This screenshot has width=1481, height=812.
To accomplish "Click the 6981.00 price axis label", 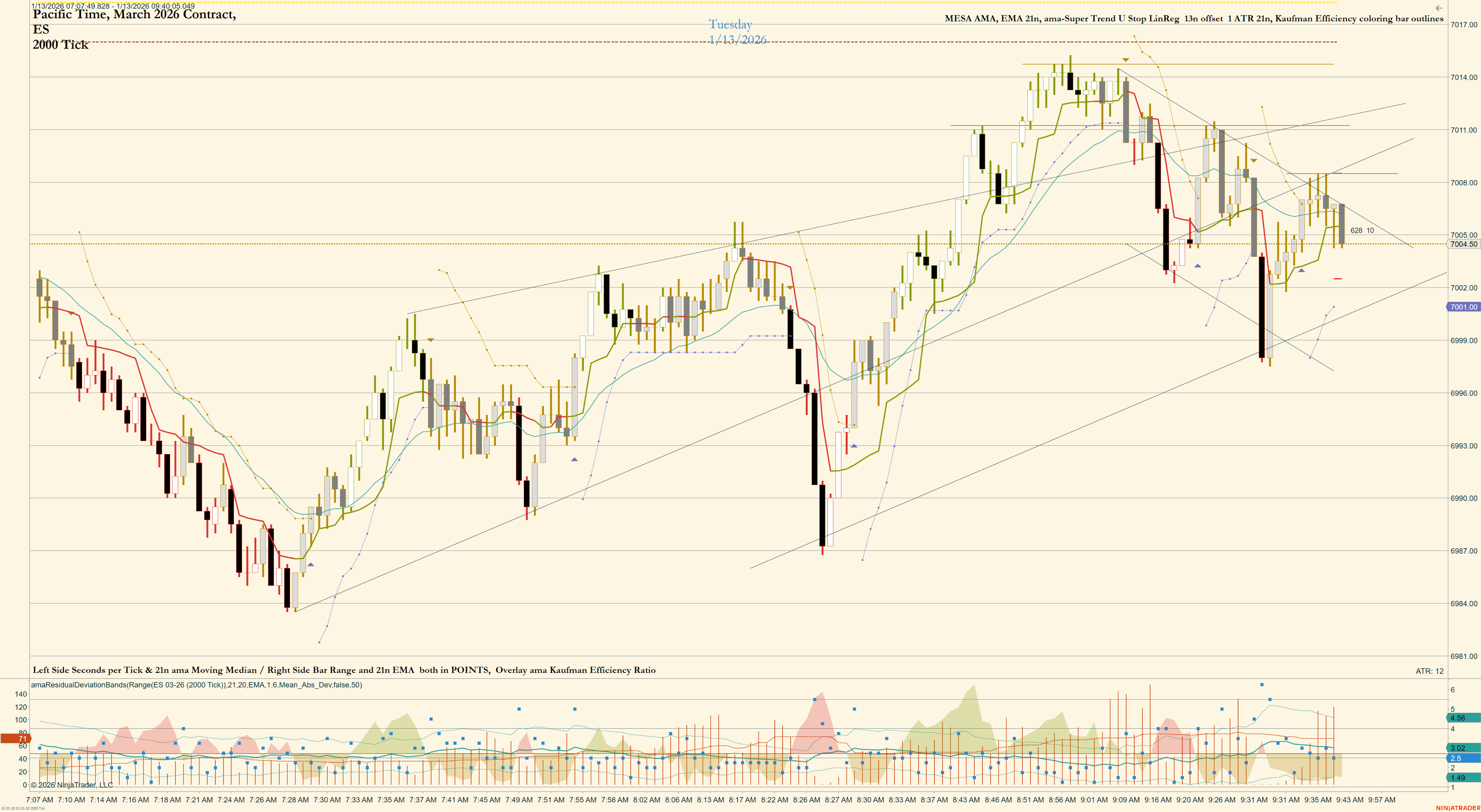I will (1464, 656).
